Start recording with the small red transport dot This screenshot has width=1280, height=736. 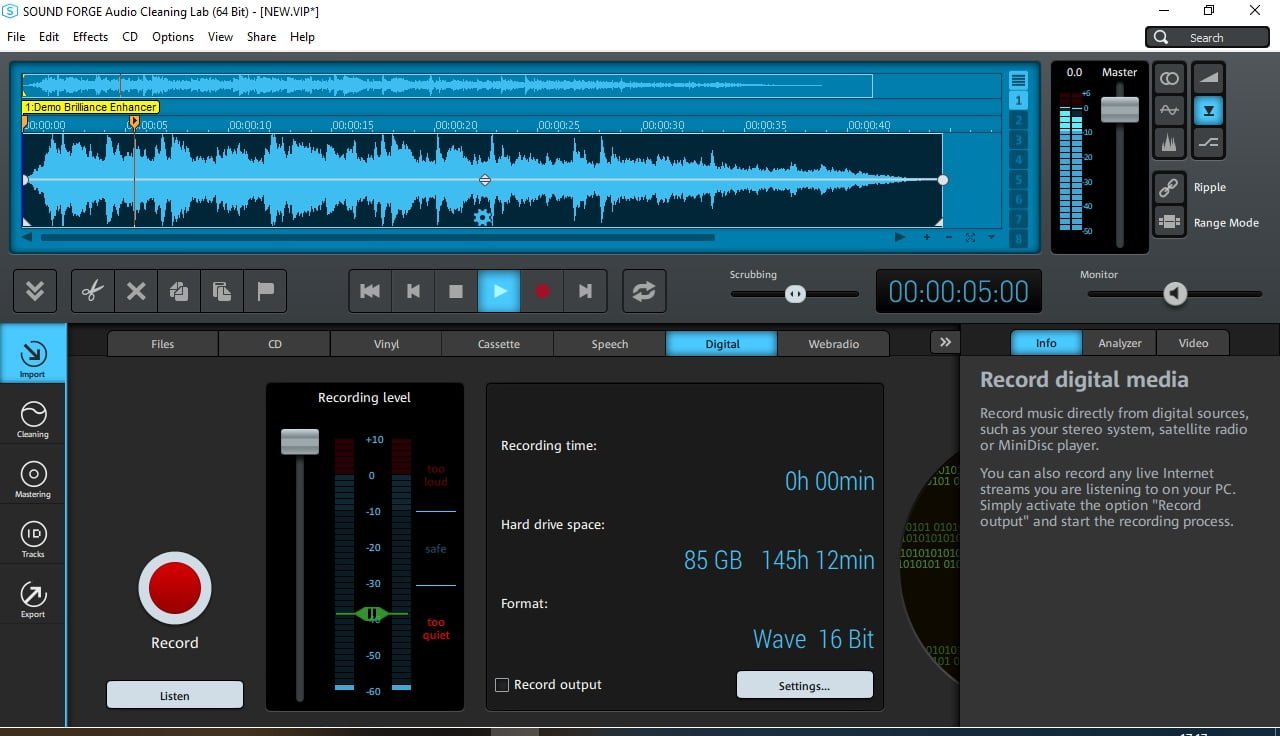click(542, 291)
